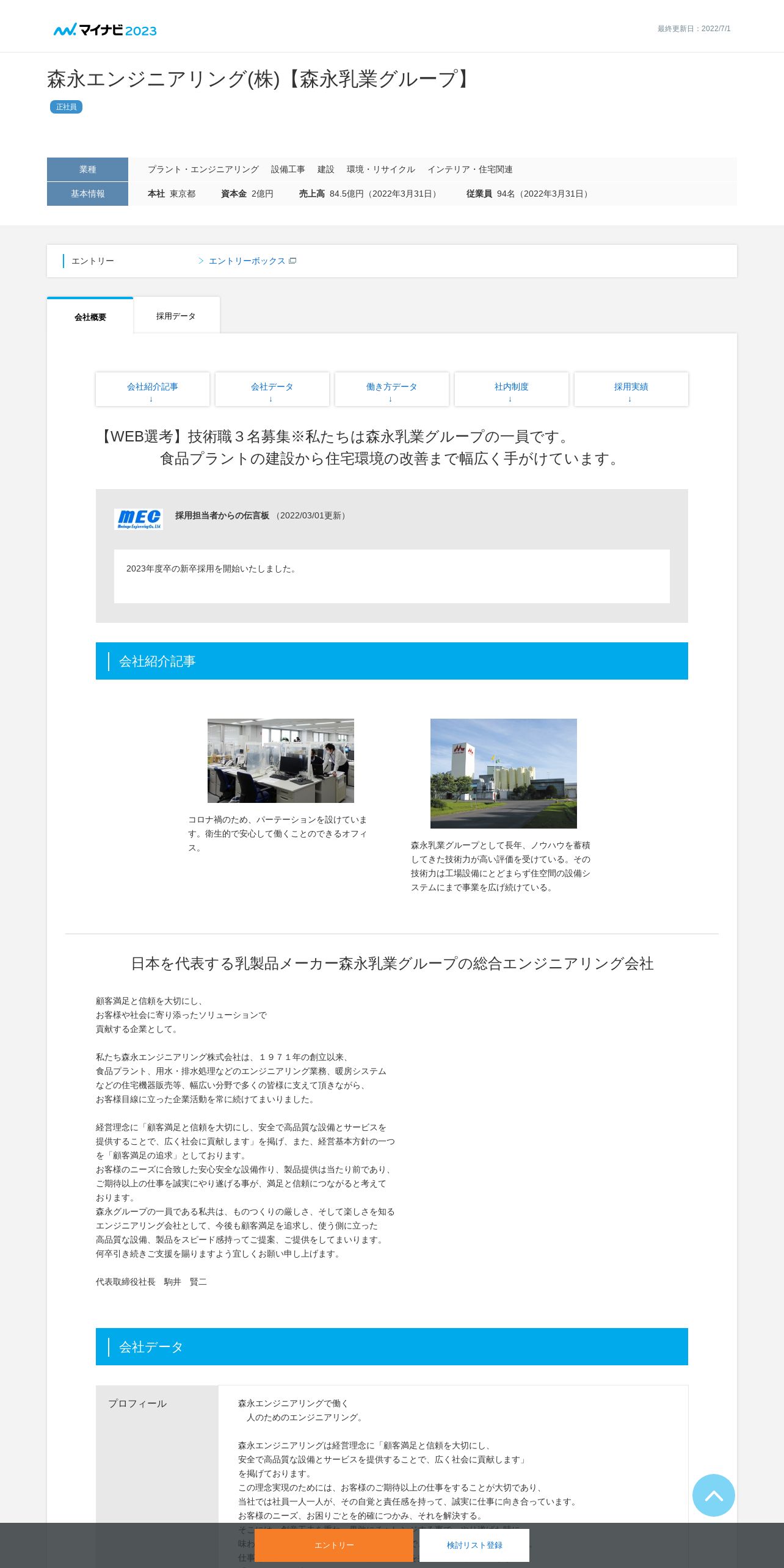Jump to 会社紹介記事 section
The width and height of the screenshot is (784, 1568).
153,389
